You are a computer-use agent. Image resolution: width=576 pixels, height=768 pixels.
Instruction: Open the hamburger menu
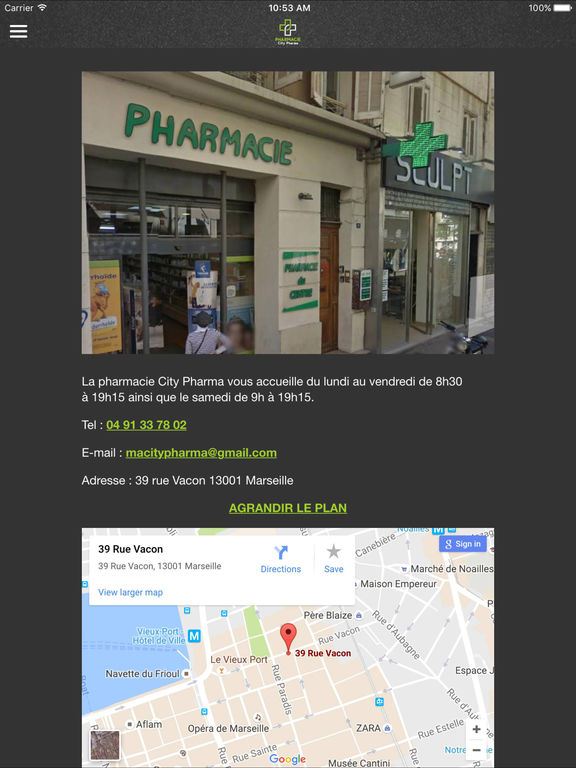[x=19, y=31]
